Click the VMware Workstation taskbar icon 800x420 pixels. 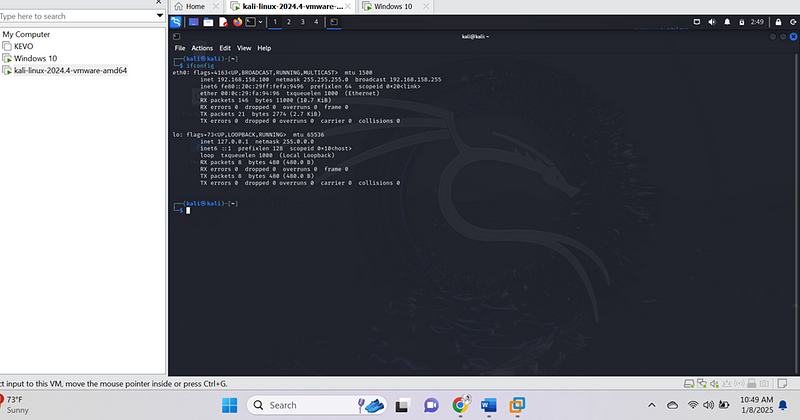517,405
